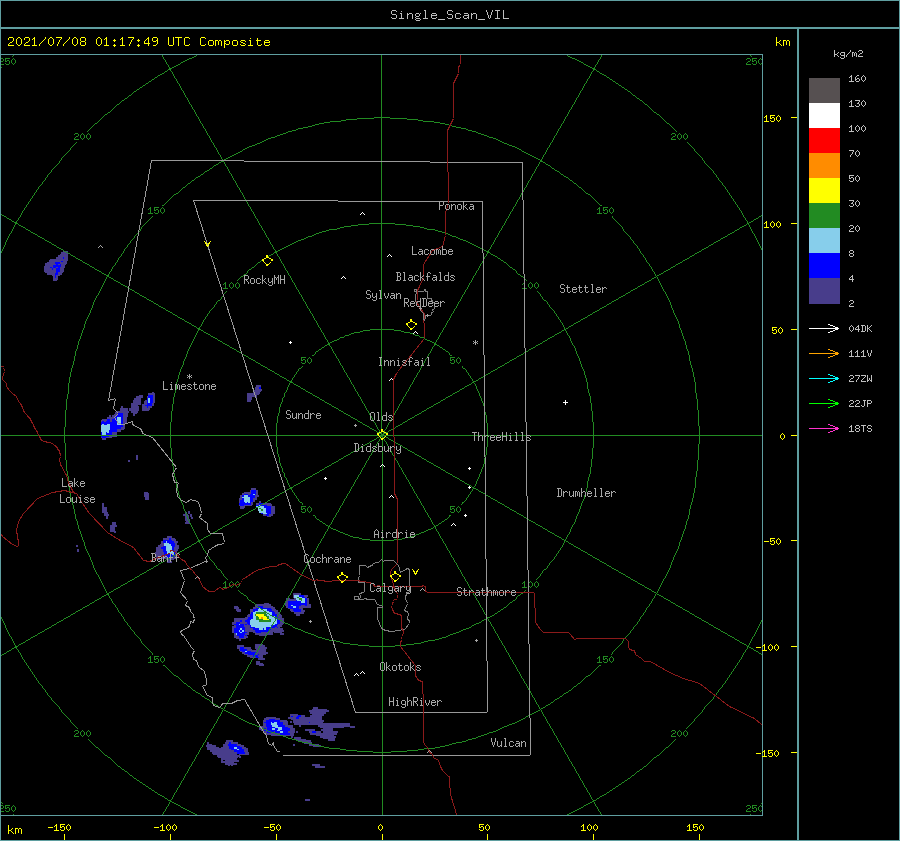Click the yellow diamond marker below RedDeer
This screenshot has height=841, width=900.
click(x=412, y=325)
